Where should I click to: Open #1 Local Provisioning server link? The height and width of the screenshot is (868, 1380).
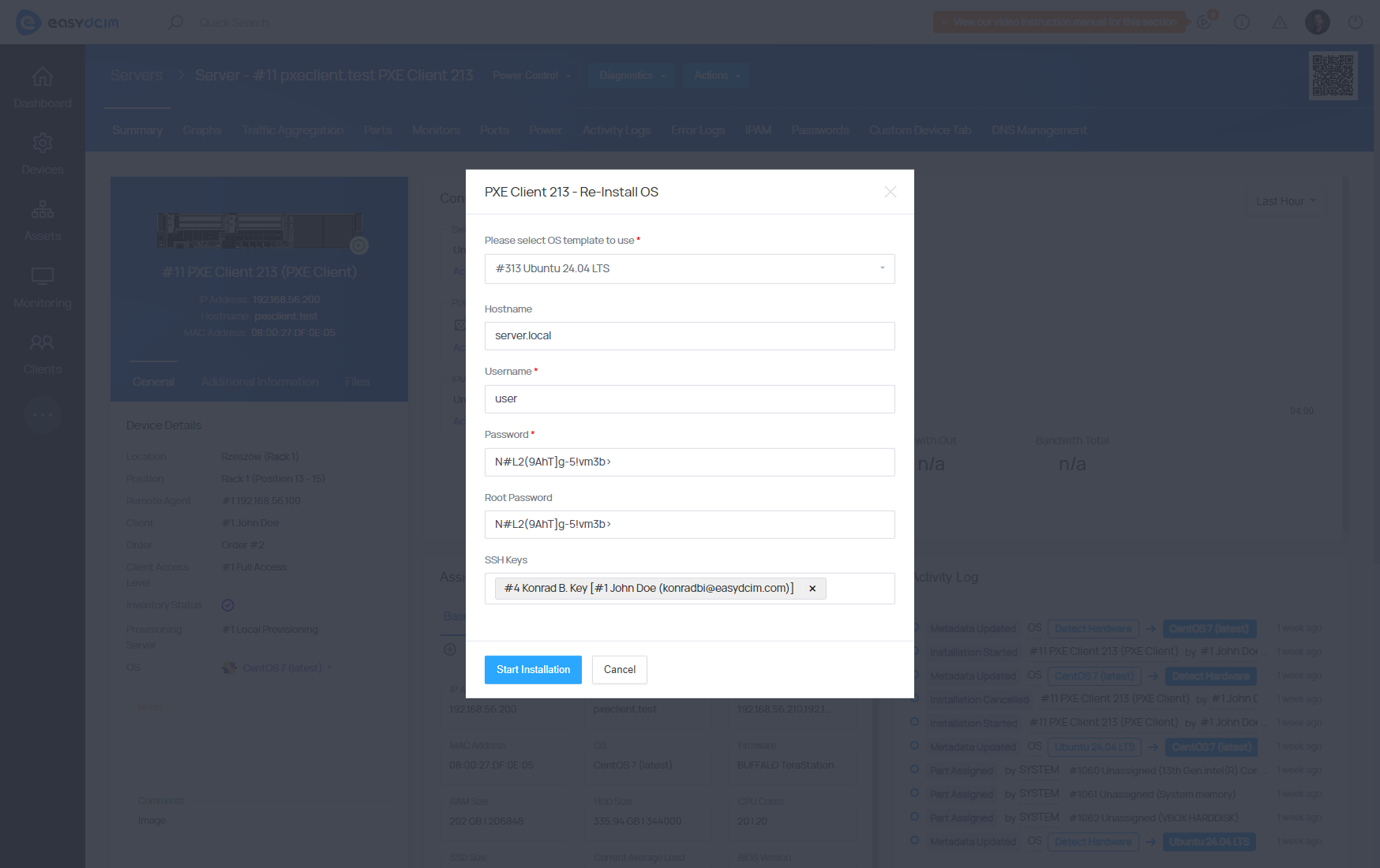tap(270, 630)
